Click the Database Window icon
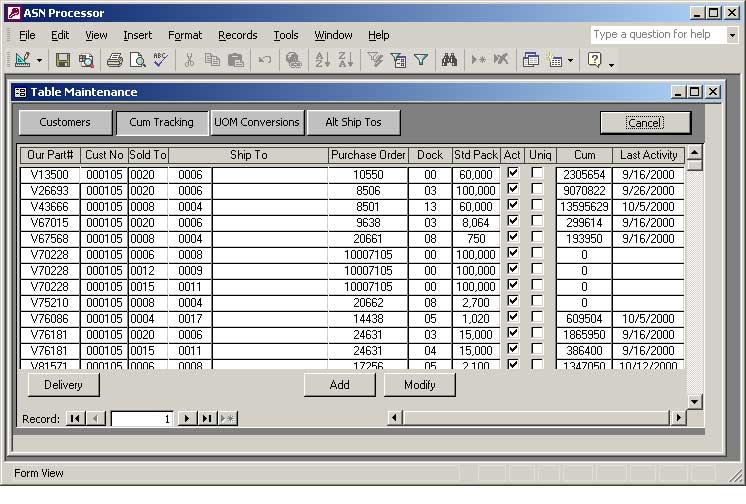Viewport: 746px width, 504px height. (x=530, y=60)
